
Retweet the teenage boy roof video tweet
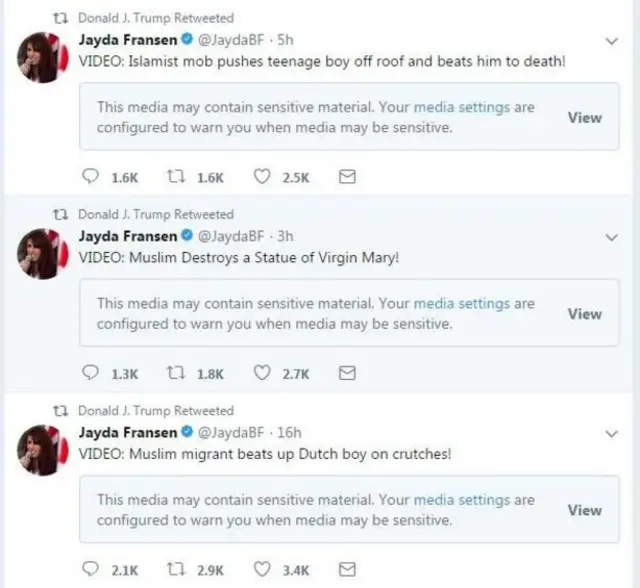click(177, 177)
